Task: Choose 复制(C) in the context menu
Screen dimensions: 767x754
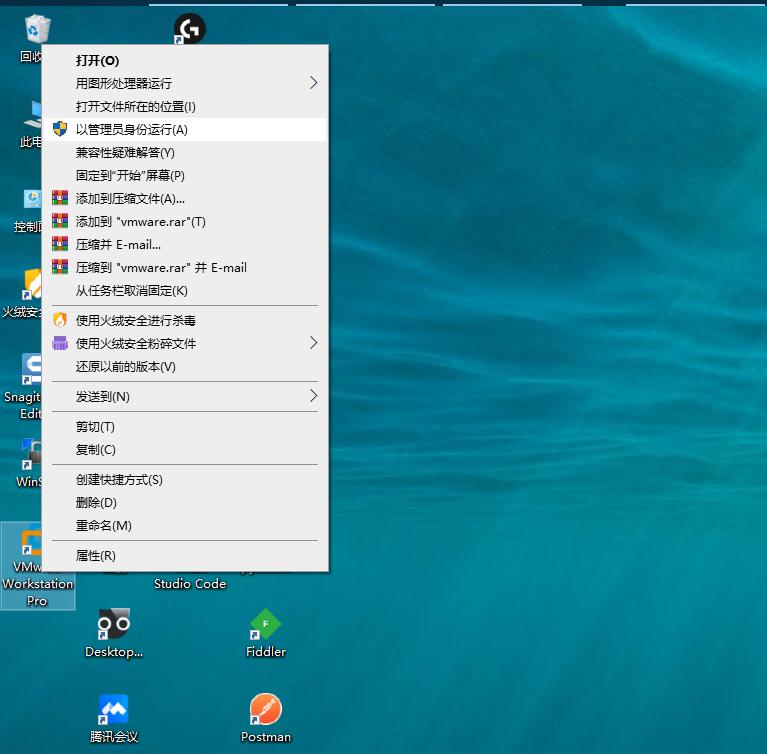Action: coord(185,449)
